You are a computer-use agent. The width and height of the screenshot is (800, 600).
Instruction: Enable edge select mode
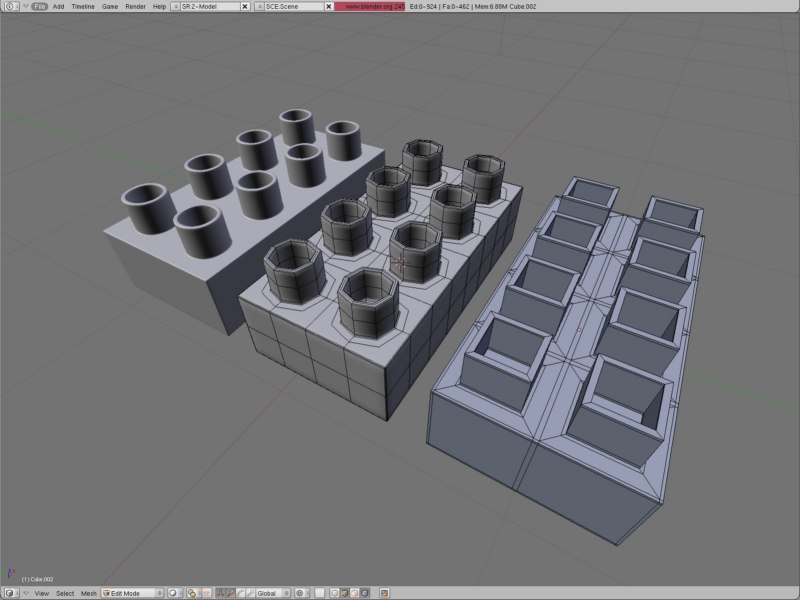click(344, 593)
